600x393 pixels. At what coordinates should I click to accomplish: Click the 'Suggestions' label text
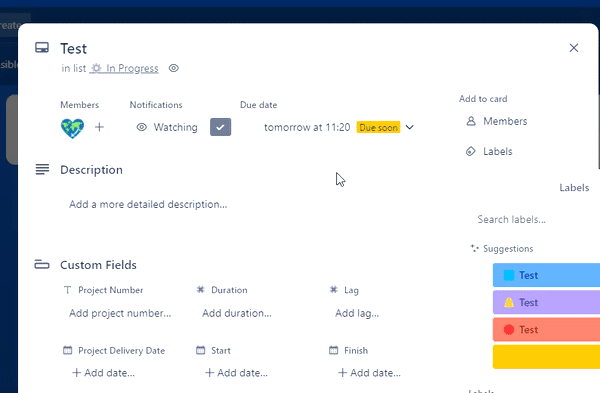coord(508,249)
